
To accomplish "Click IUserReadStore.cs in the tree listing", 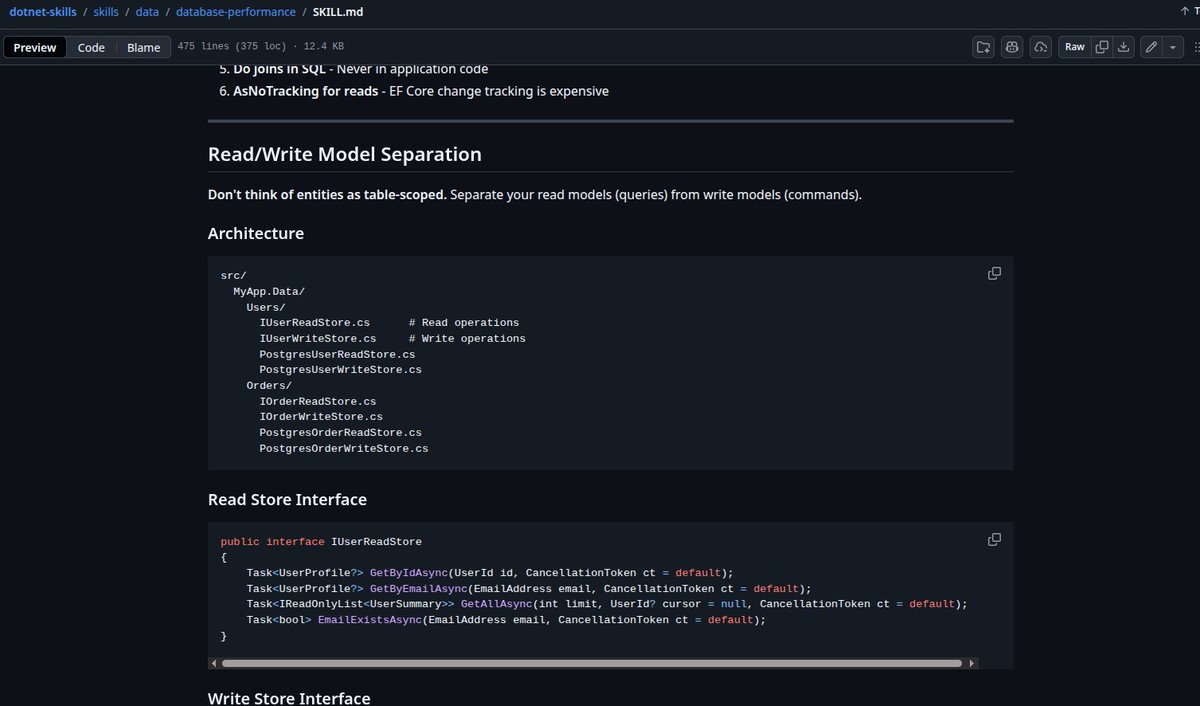I will tap(315, 323).
